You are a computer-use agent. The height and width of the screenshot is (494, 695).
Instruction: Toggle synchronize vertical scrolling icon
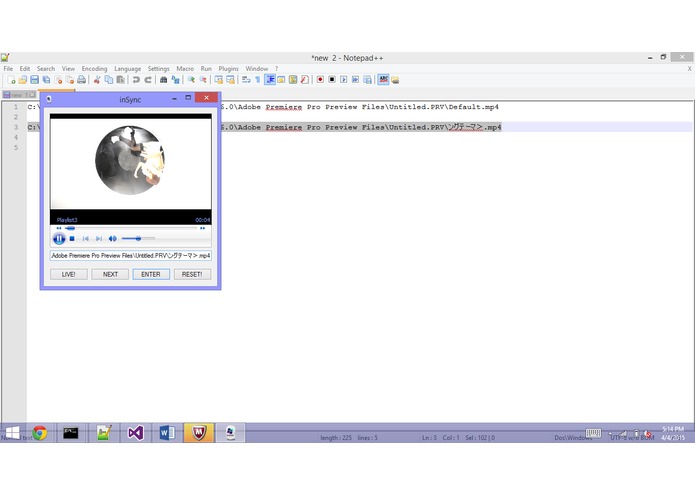(x=219, y=80)
